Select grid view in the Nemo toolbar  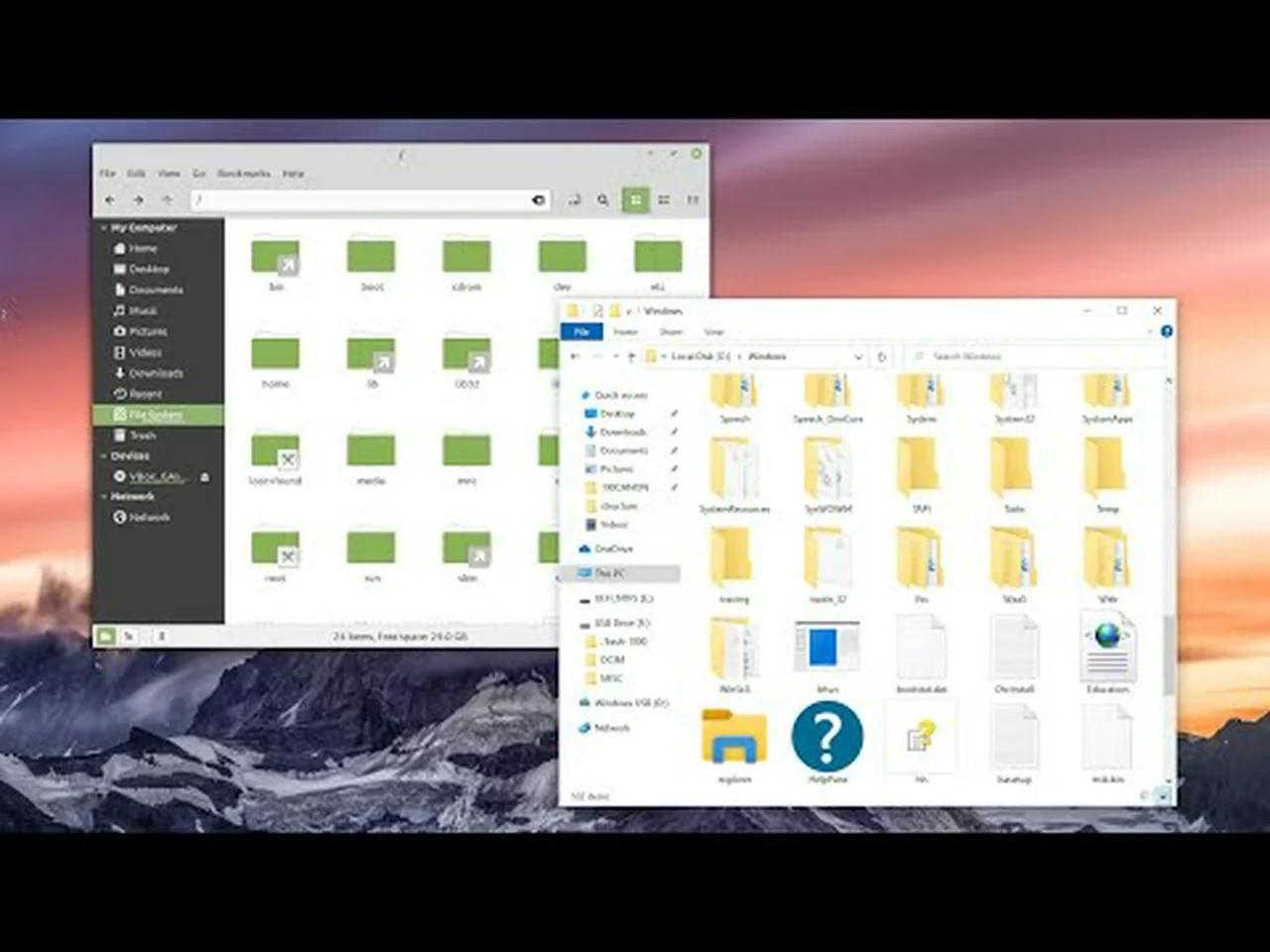click(x=635, y=199)
